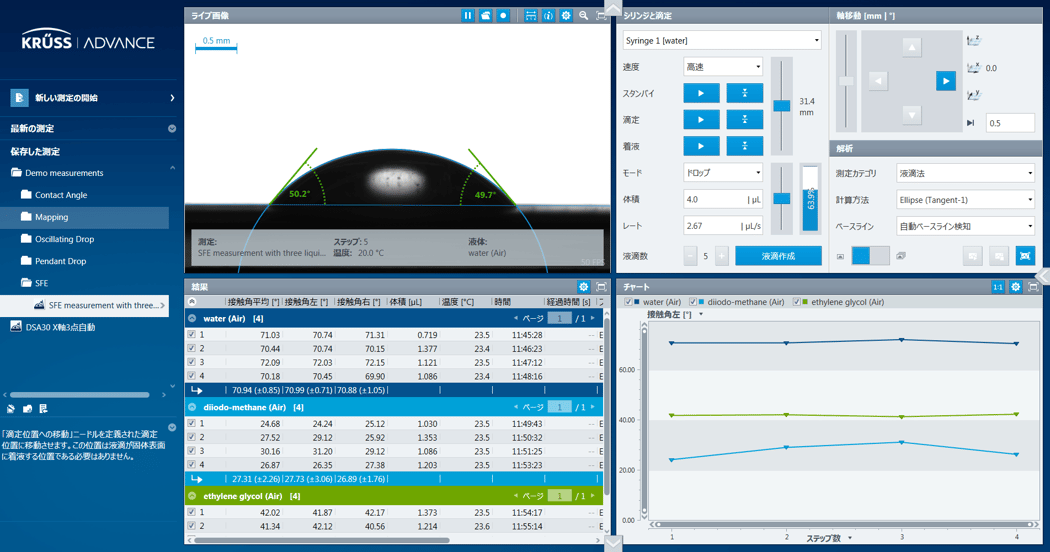Screen dimensions: 1050x552
Task: Open results panel settings gear
Action: coord(583,287)
